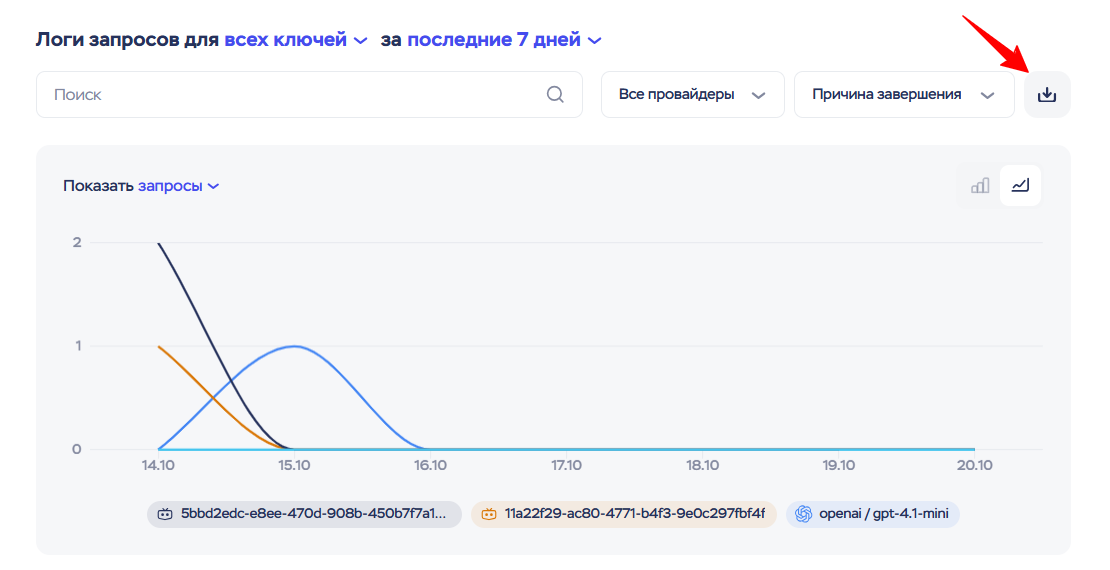Open the "последние 7 дней" period selector
The height and width of the screenshot is (570, 1110).
click(x=504, y=40)
